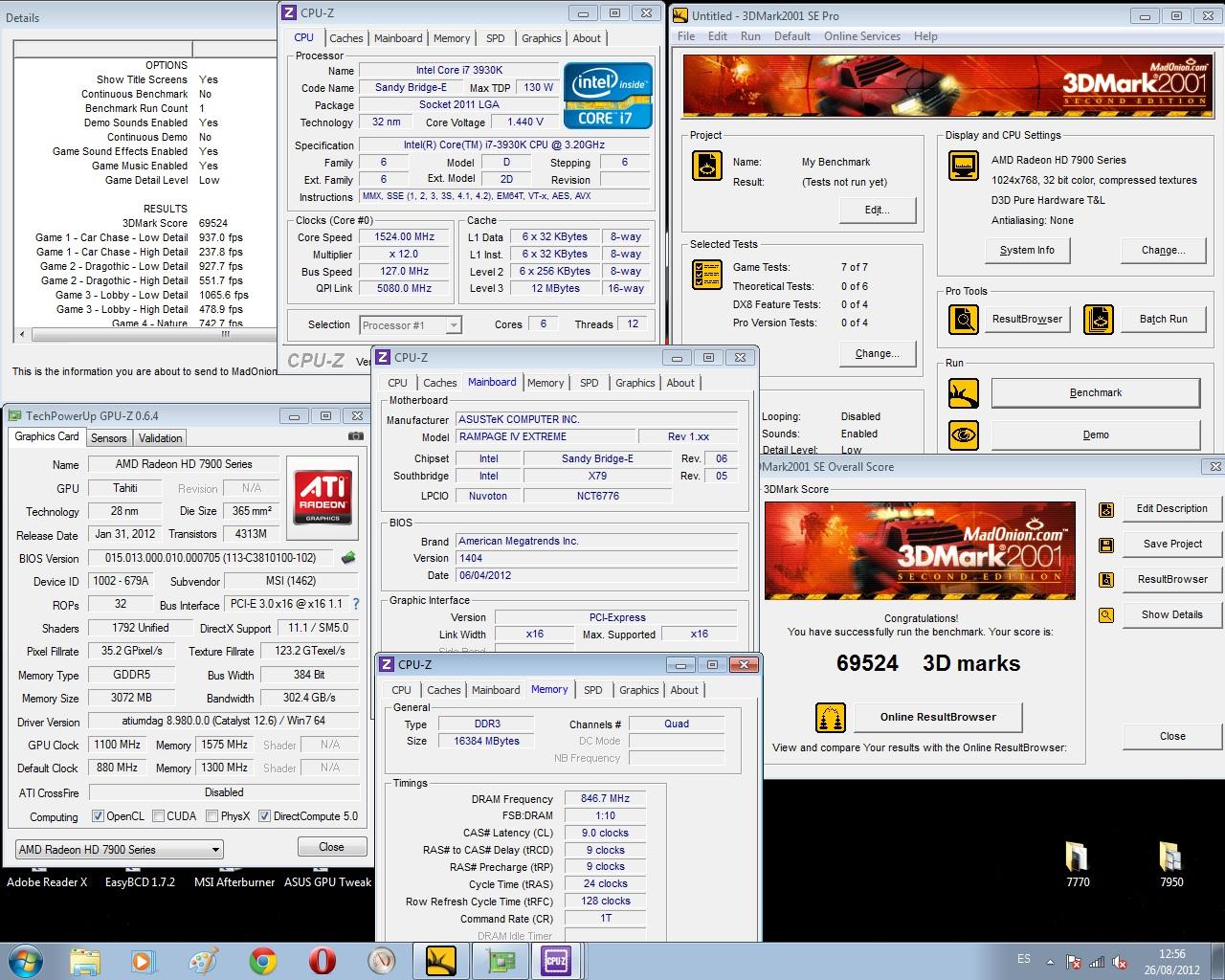Click the ES language indicator in taskbar
The image size is (1225, 980).
(1024, 958)
